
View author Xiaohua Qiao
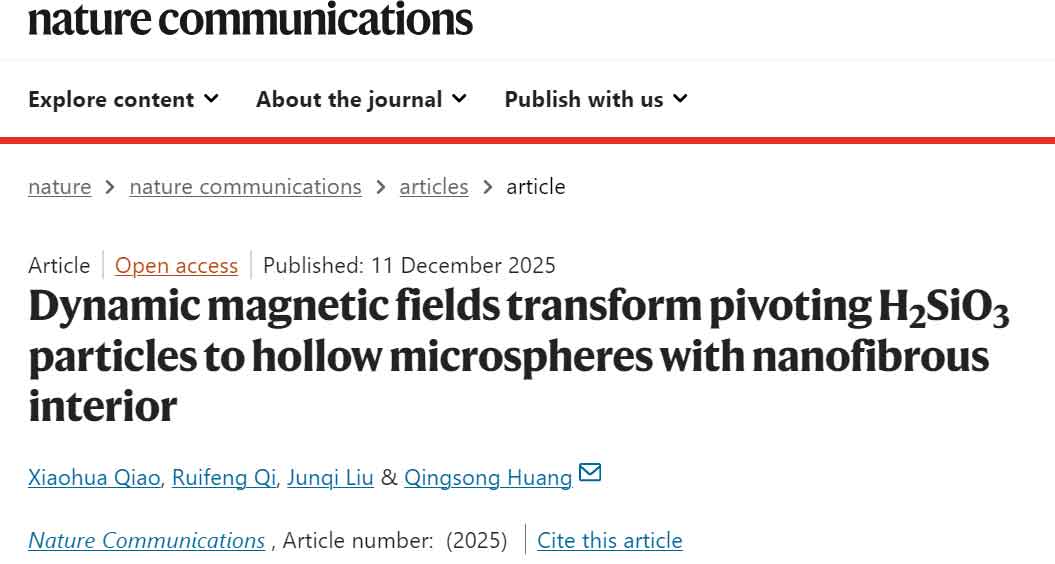(94, 478)
